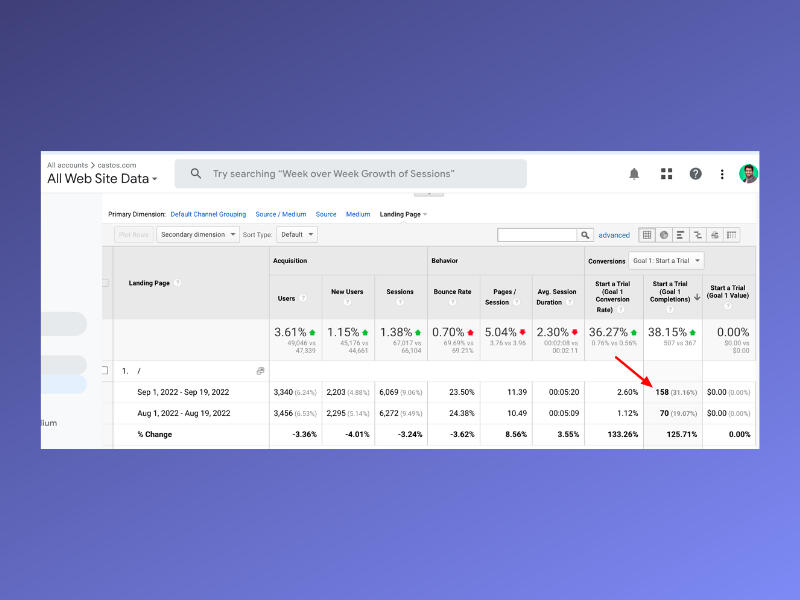Click the help question mark icon
This screenshot has height=600, width=800.
695,174
